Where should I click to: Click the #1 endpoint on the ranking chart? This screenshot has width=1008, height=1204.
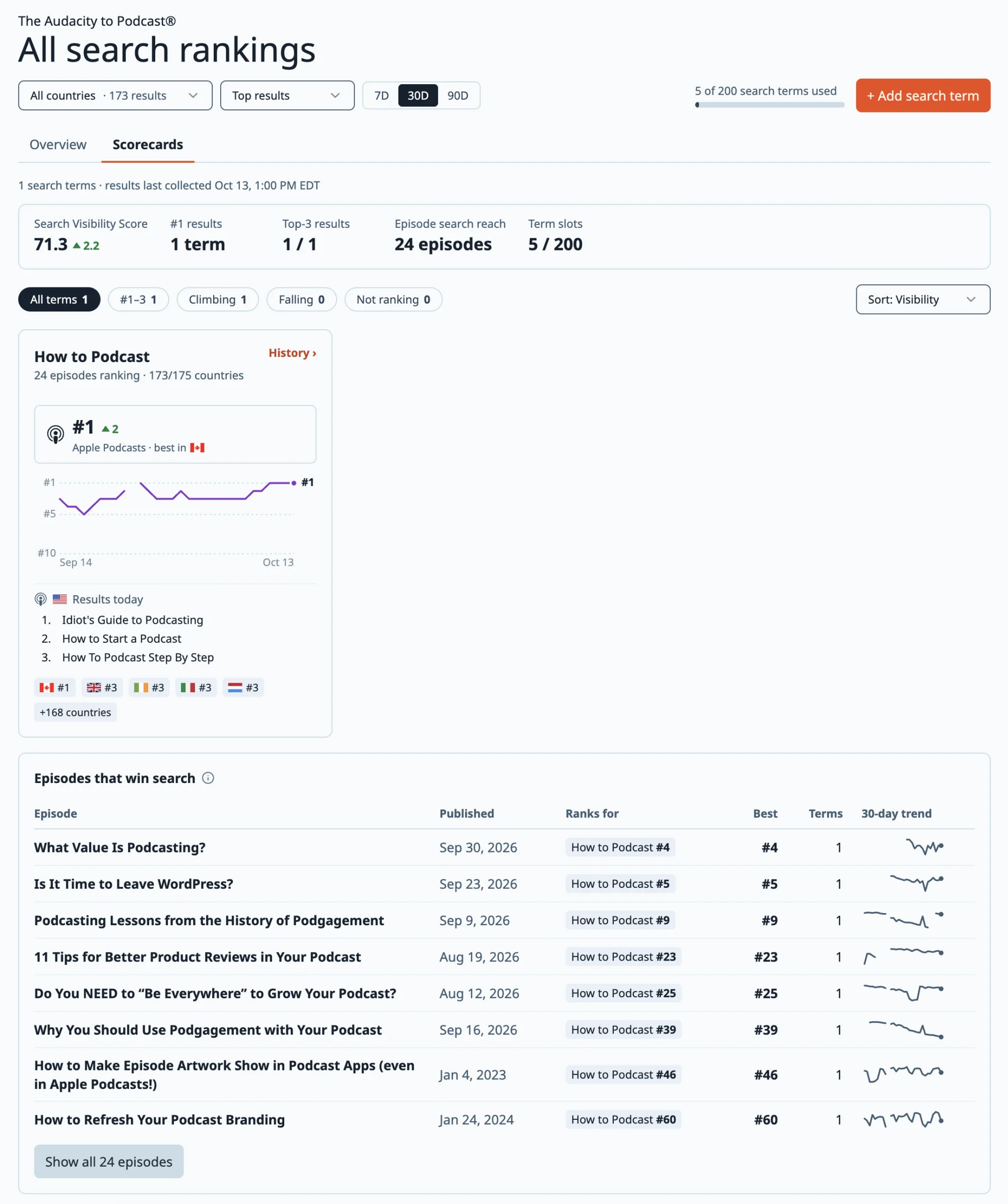[294, 483]
